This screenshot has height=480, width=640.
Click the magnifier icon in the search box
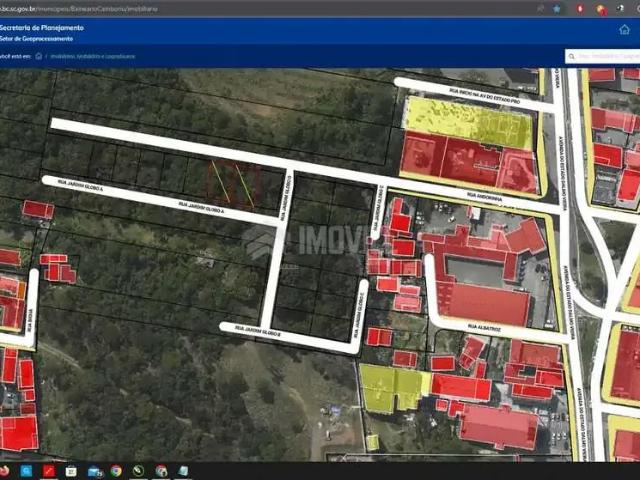click(x=571, y=56)
